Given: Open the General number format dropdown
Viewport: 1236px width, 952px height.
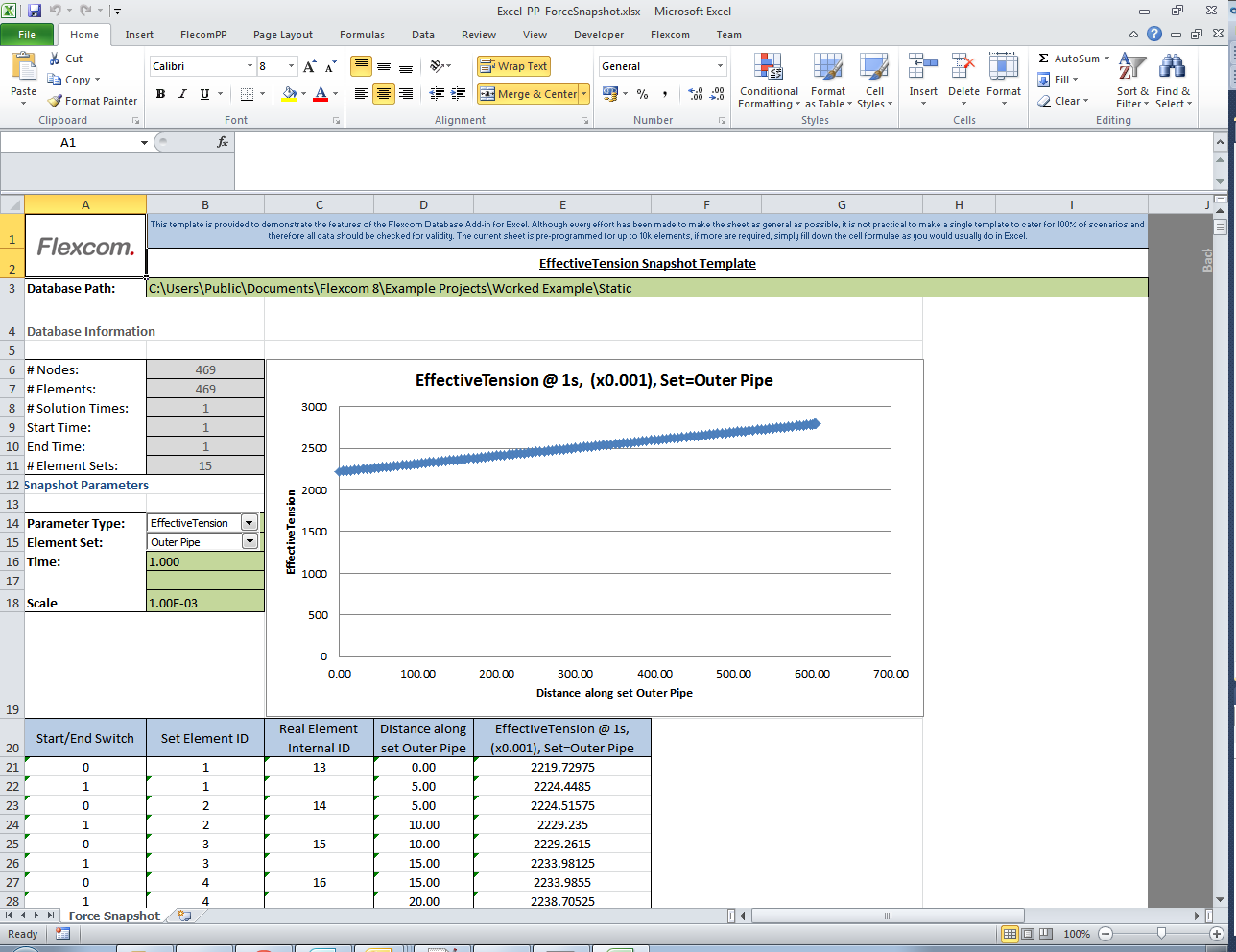Looking at the screenshot, I should 720,66.
